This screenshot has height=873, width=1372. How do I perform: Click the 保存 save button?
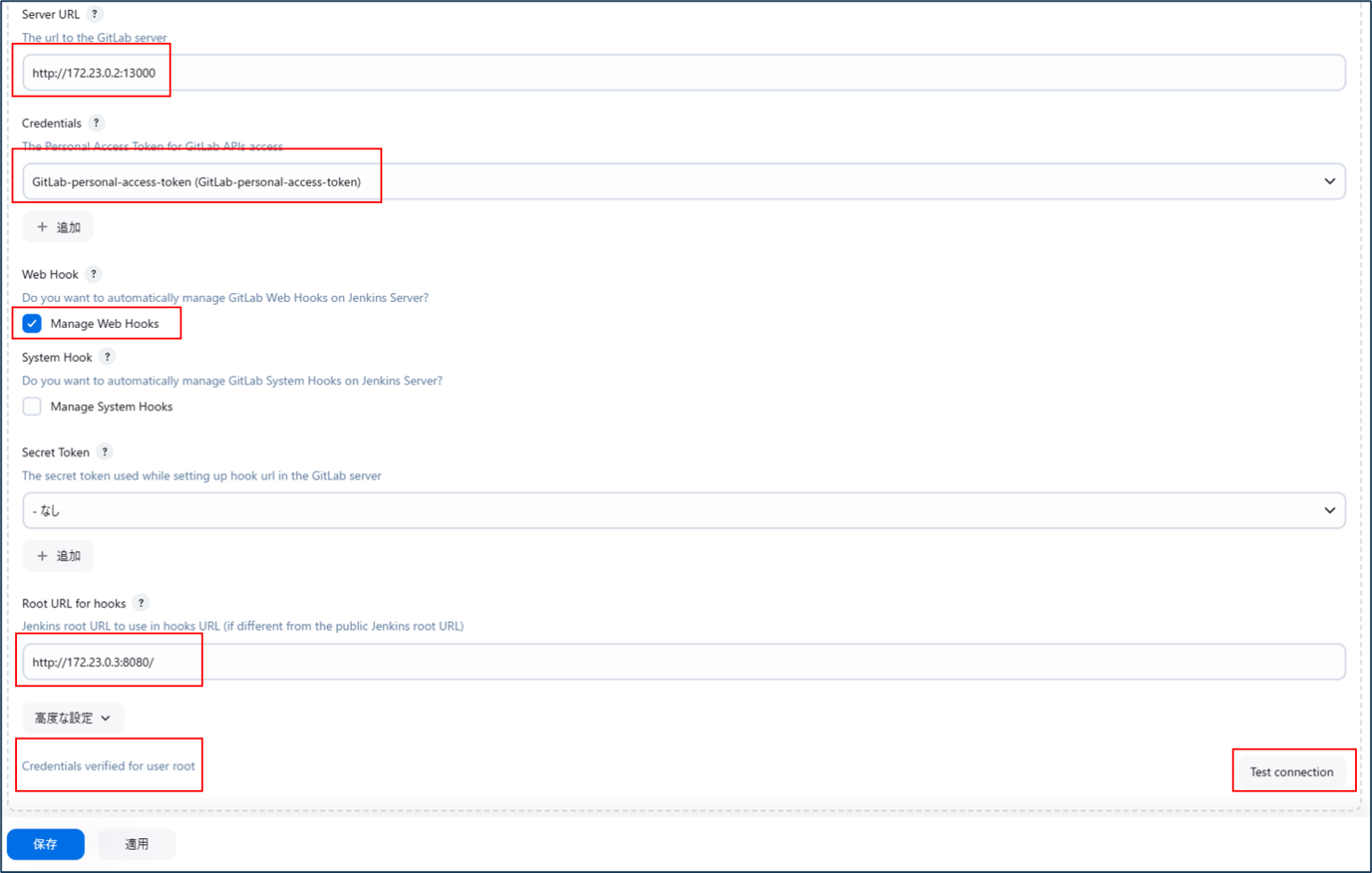click(46, 844)
